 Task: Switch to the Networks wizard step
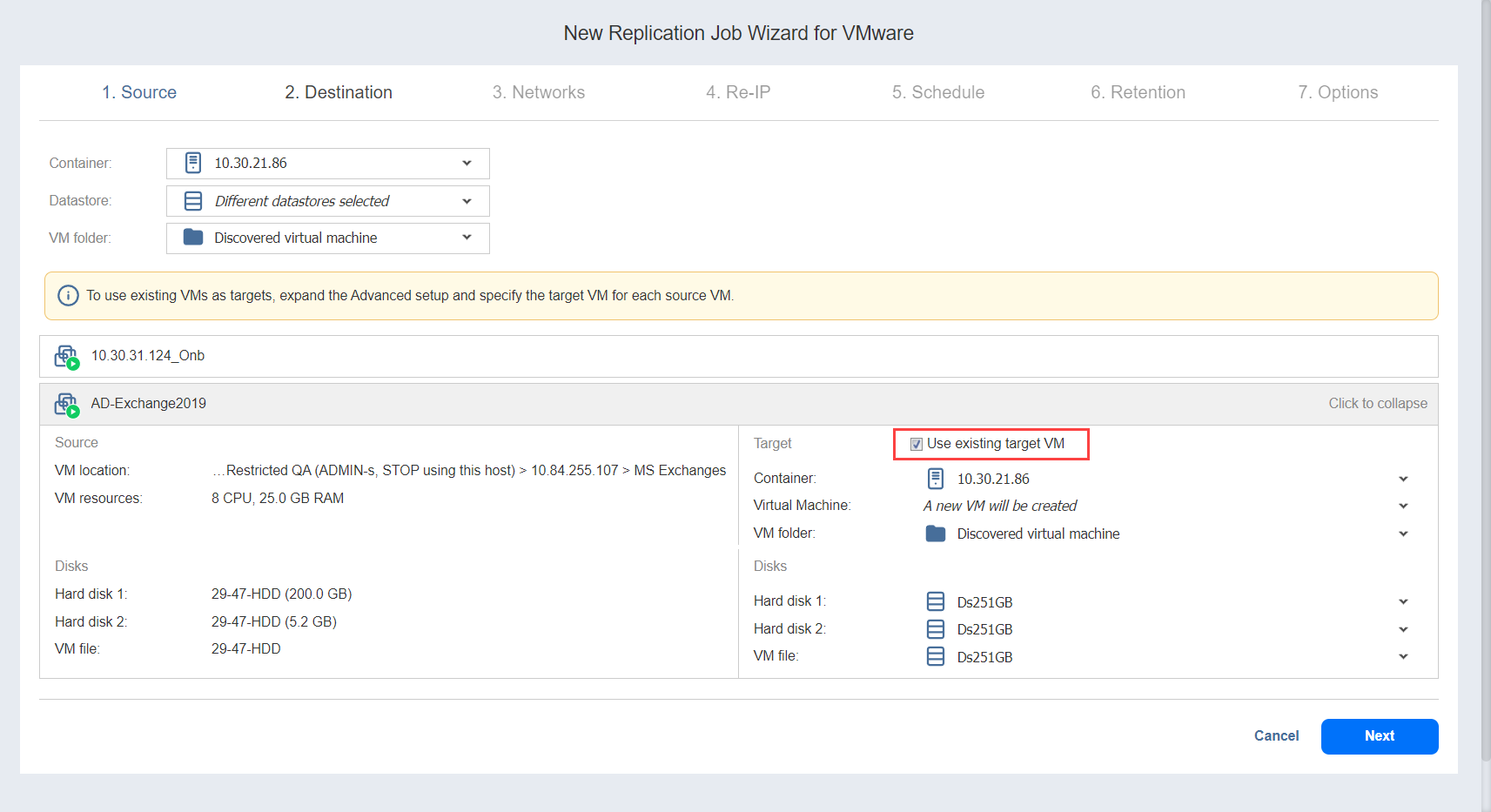point(538,92)
